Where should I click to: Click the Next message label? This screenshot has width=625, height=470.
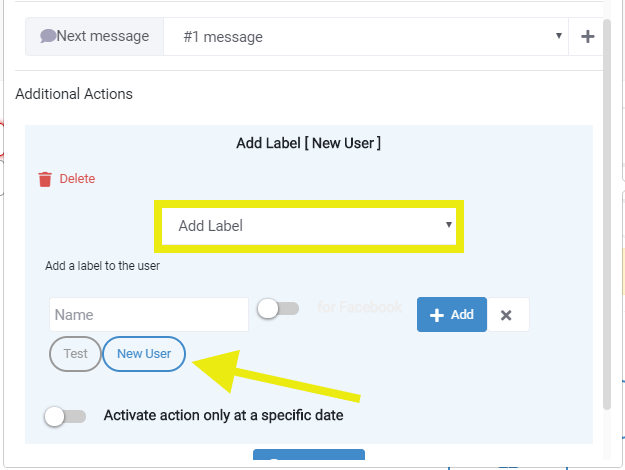click(x=103, y=36)
